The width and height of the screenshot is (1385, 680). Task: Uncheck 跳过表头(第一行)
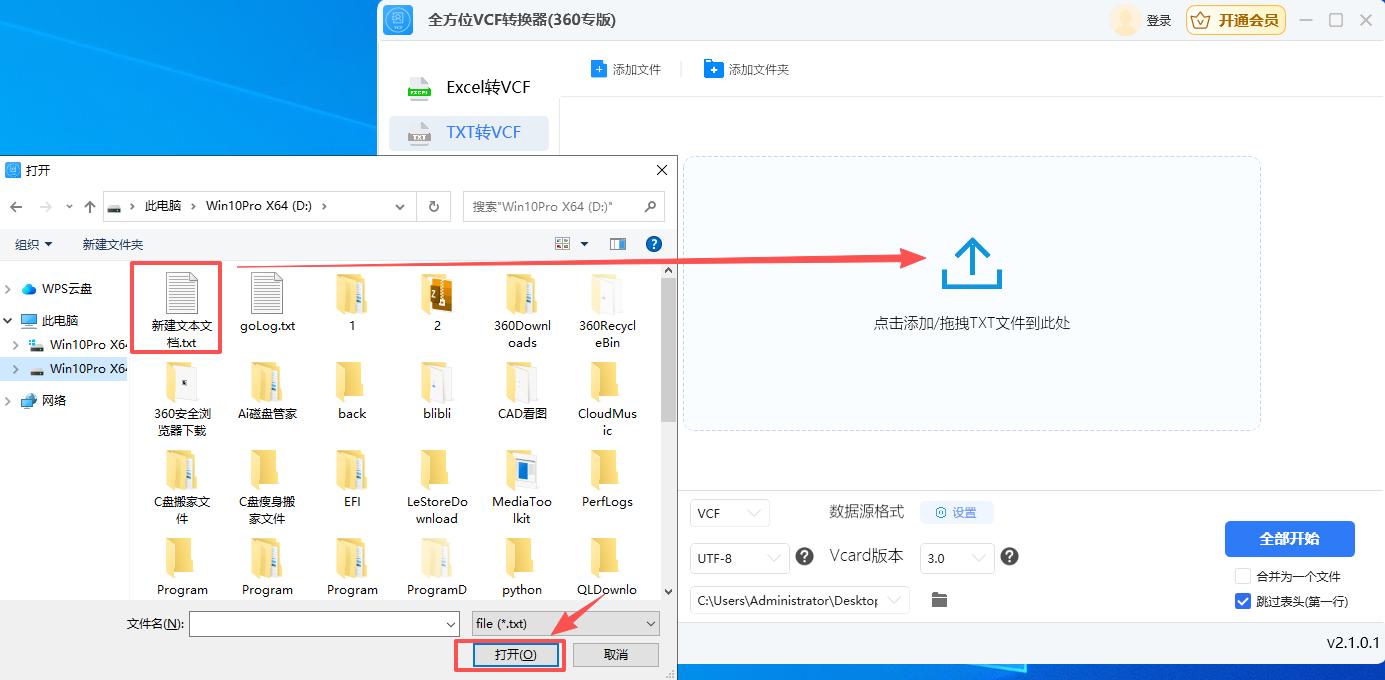1243,601
